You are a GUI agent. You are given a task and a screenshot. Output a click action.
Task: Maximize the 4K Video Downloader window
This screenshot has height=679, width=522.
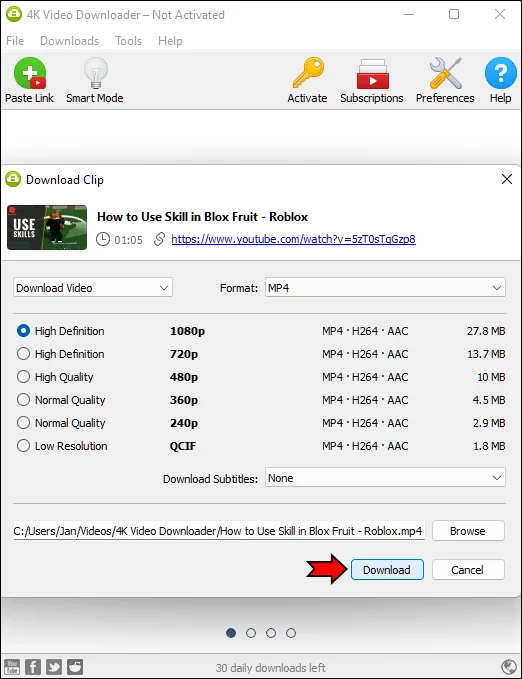pos(454,14)
